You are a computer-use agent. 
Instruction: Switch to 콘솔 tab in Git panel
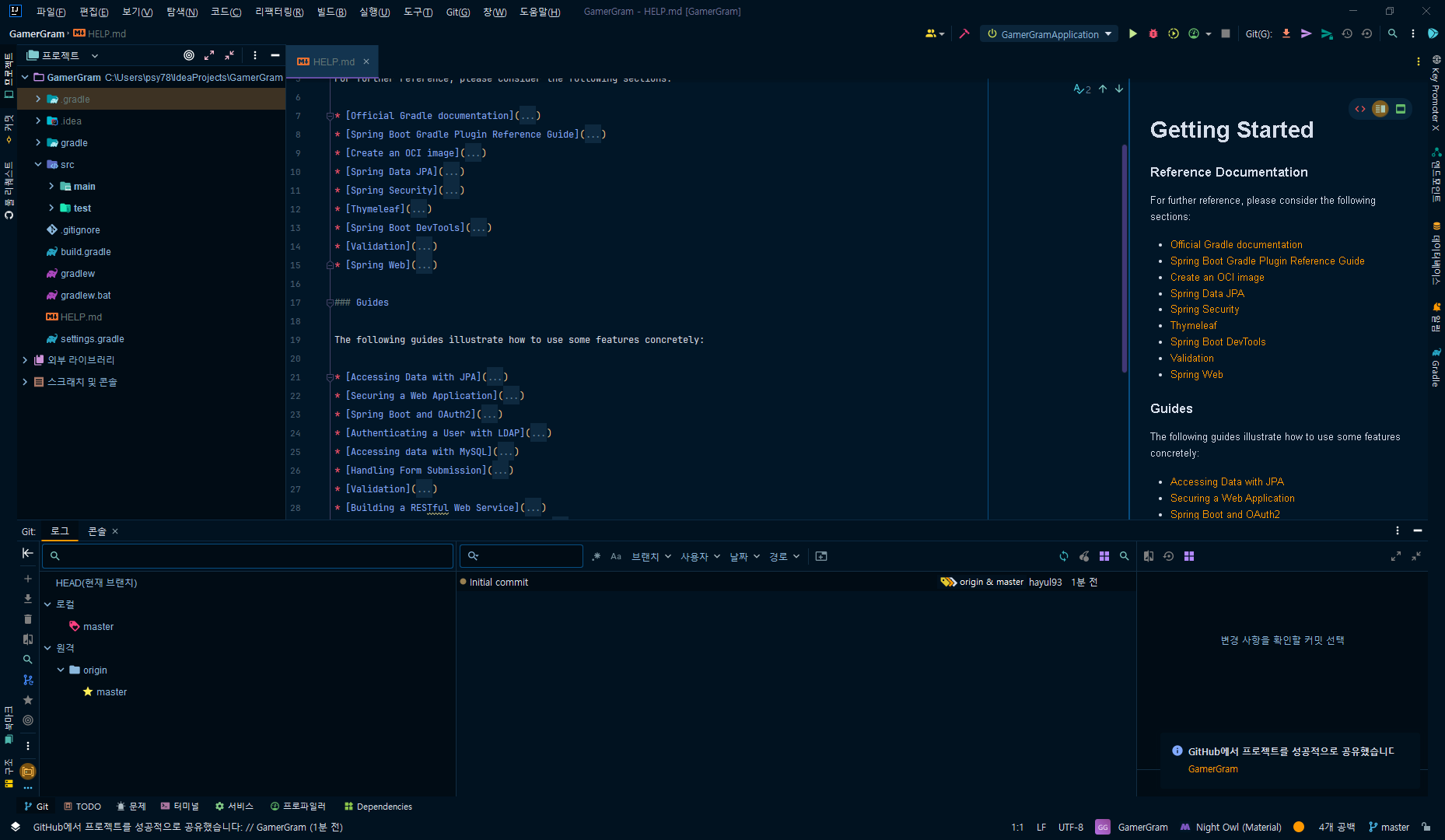tap(97, 531)
